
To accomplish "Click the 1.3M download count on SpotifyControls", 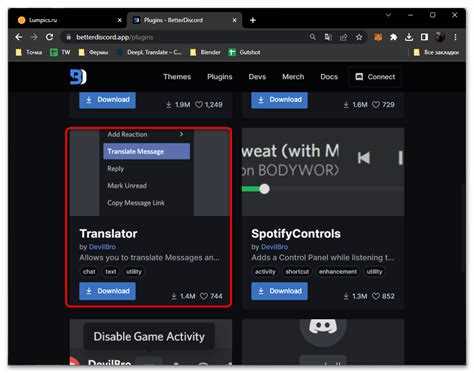I will [355, 296].
